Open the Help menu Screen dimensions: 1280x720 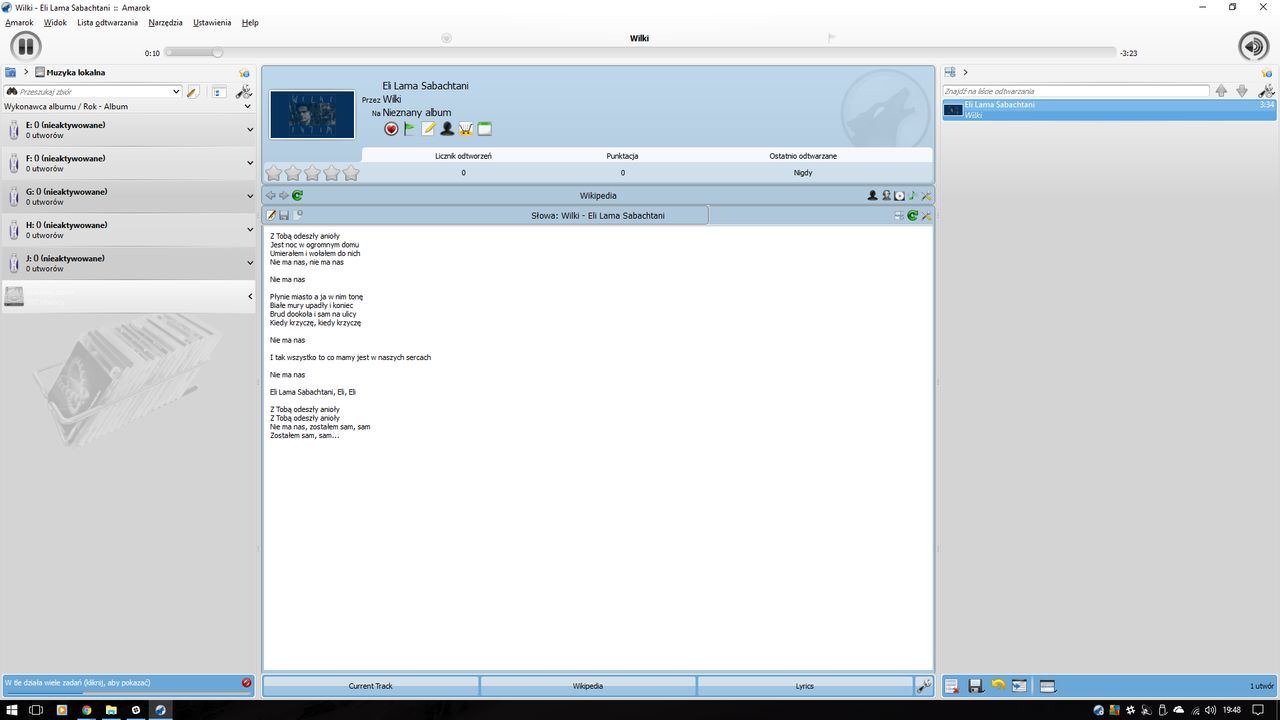tap(250, 22)
